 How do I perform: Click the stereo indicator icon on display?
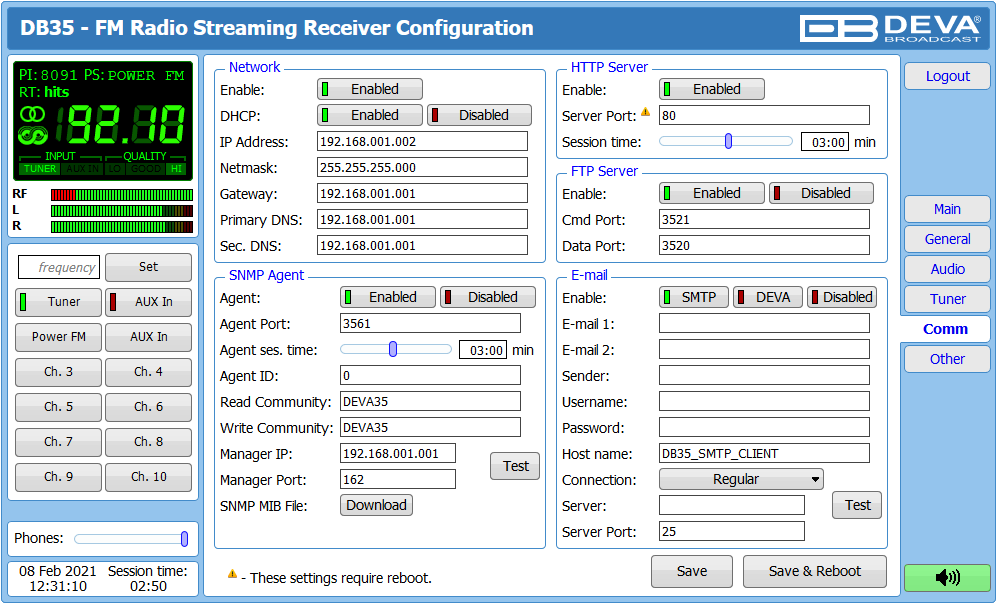[x=32, y=114]
